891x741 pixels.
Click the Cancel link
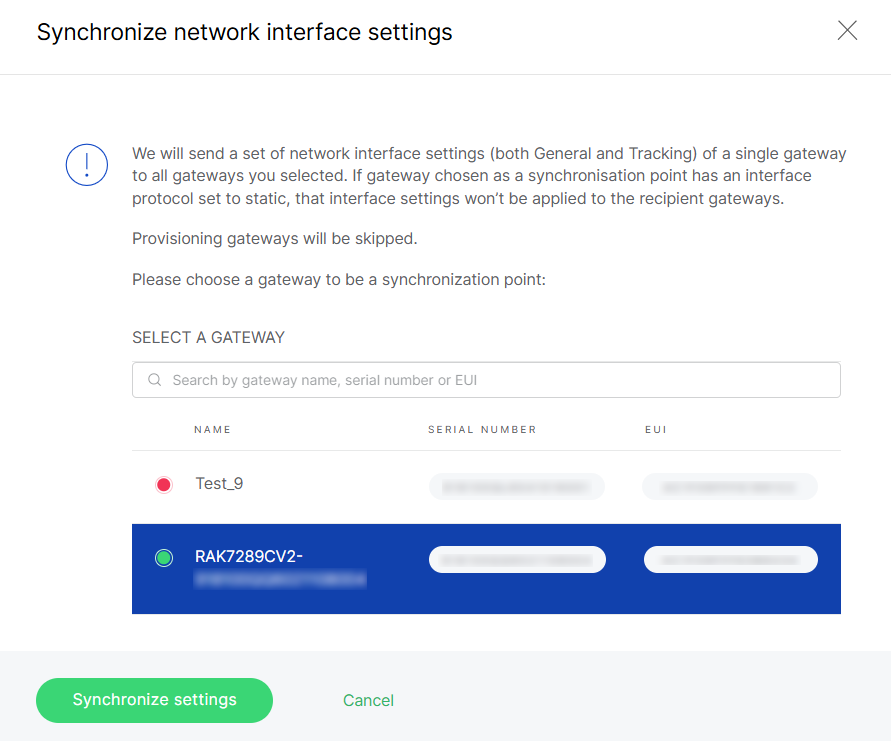click(368, 700)
